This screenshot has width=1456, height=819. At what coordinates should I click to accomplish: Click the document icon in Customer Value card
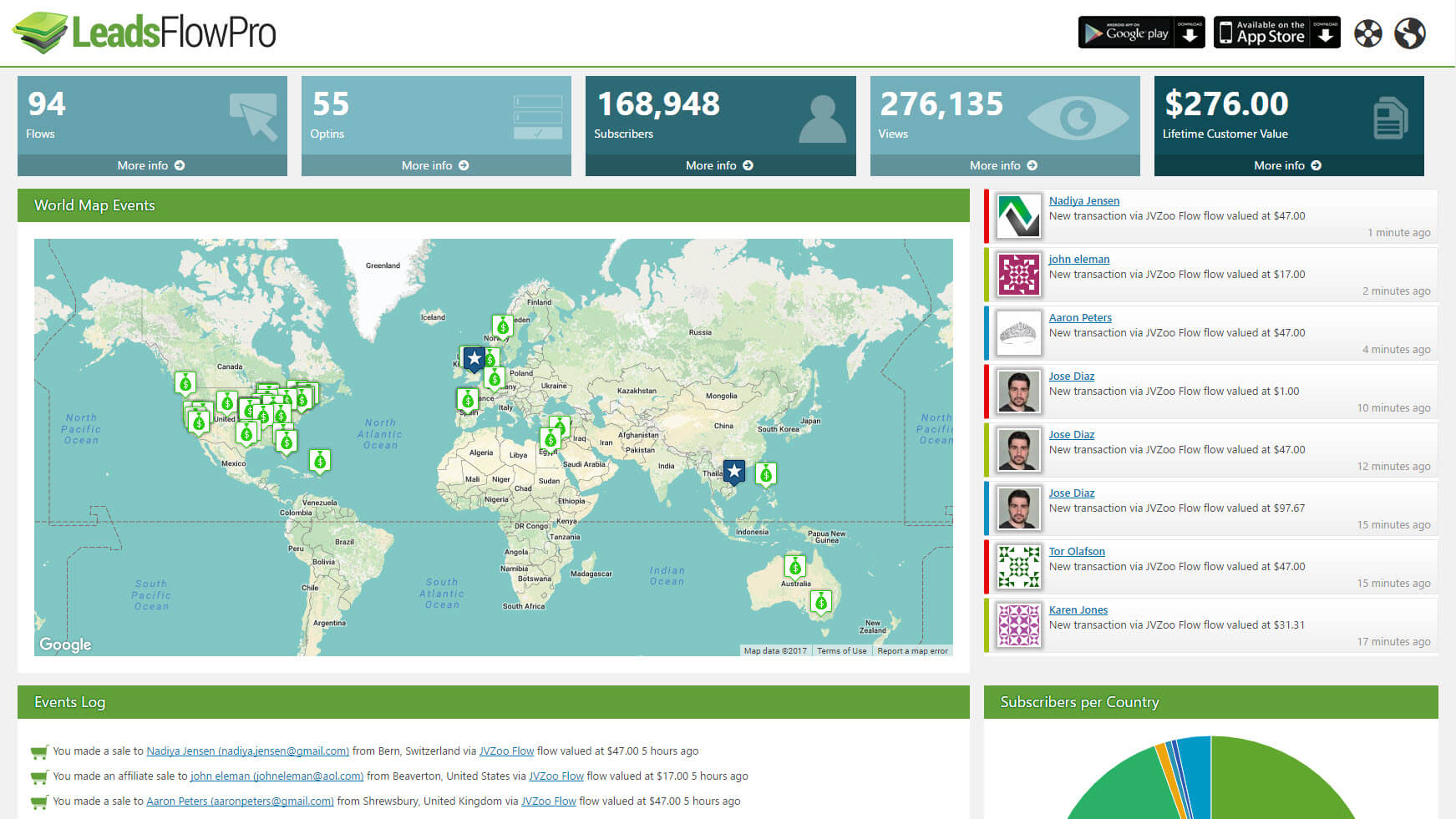click(1391, 118)
